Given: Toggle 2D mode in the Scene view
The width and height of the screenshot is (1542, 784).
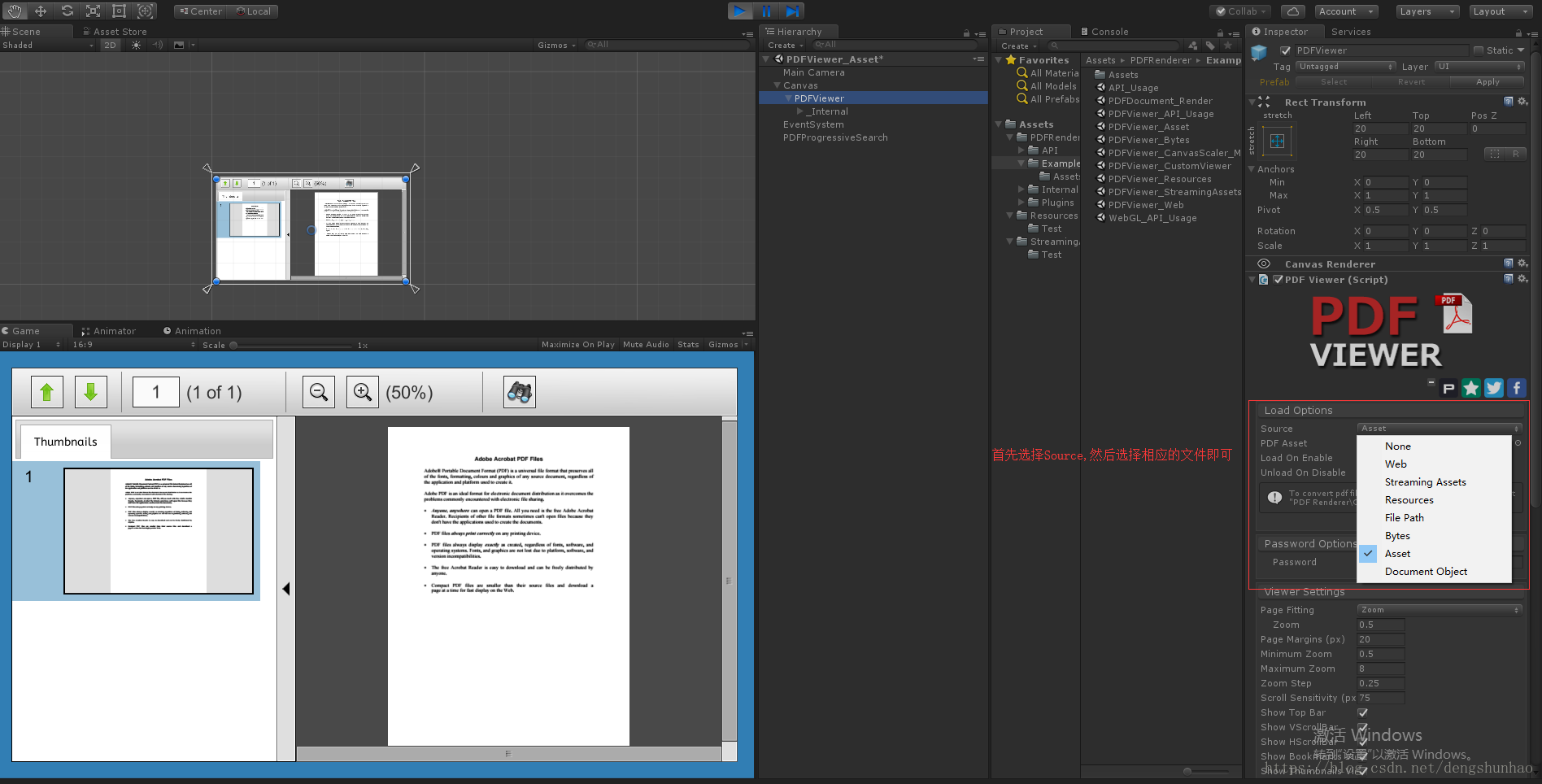Looking at the screenshot, I should (110, 45).
